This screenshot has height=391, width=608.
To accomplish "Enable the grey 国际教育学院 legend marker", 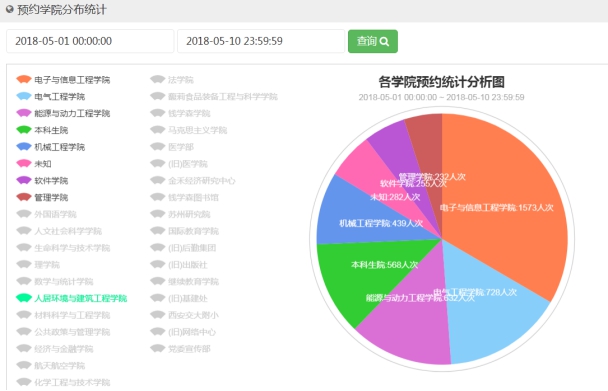I will (x=157, y=231).
